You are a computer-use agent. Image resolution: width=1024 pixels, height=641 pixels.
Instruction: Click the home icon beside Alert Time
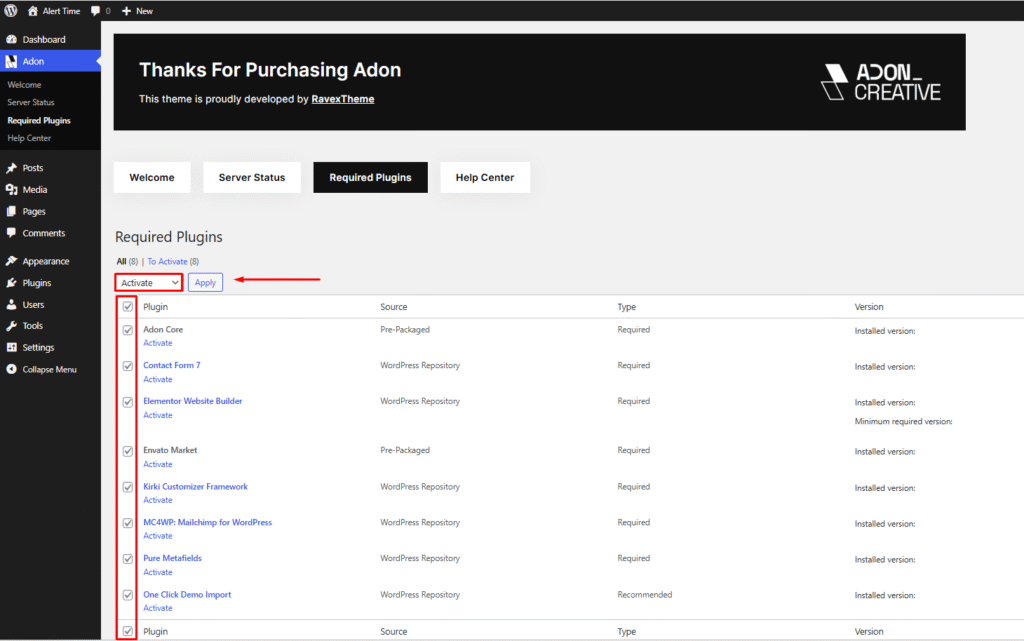[x=33, y=10]
